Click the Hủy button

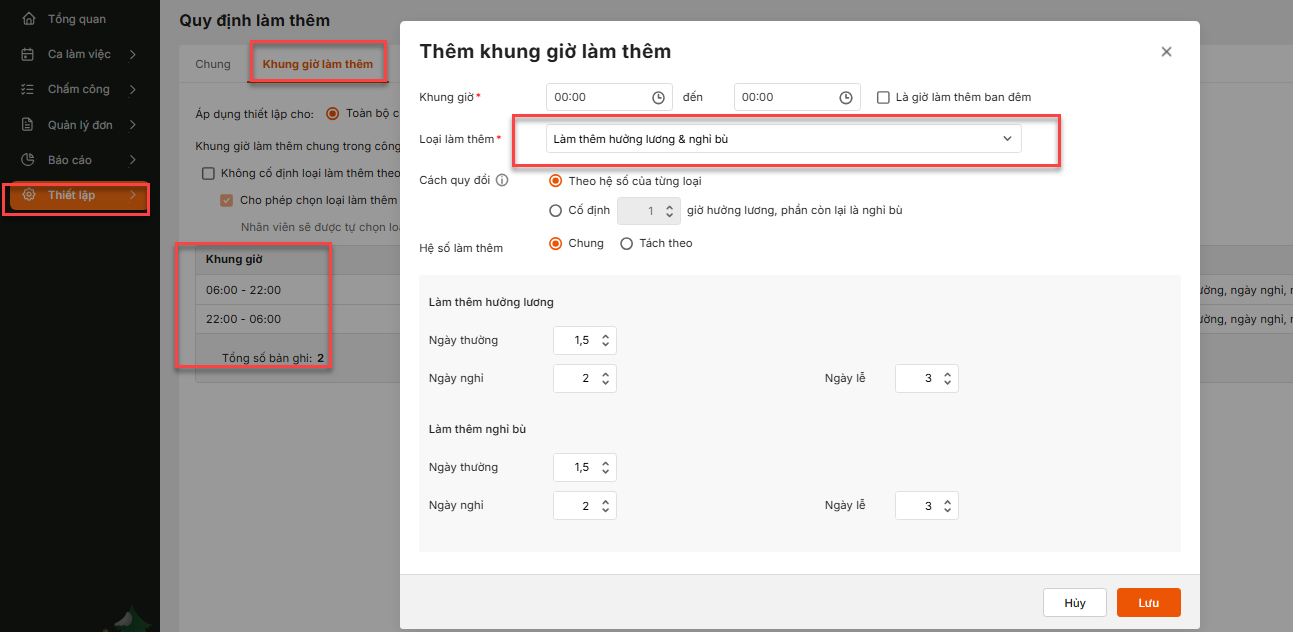pyautogui.click(x=1075, y=603)
